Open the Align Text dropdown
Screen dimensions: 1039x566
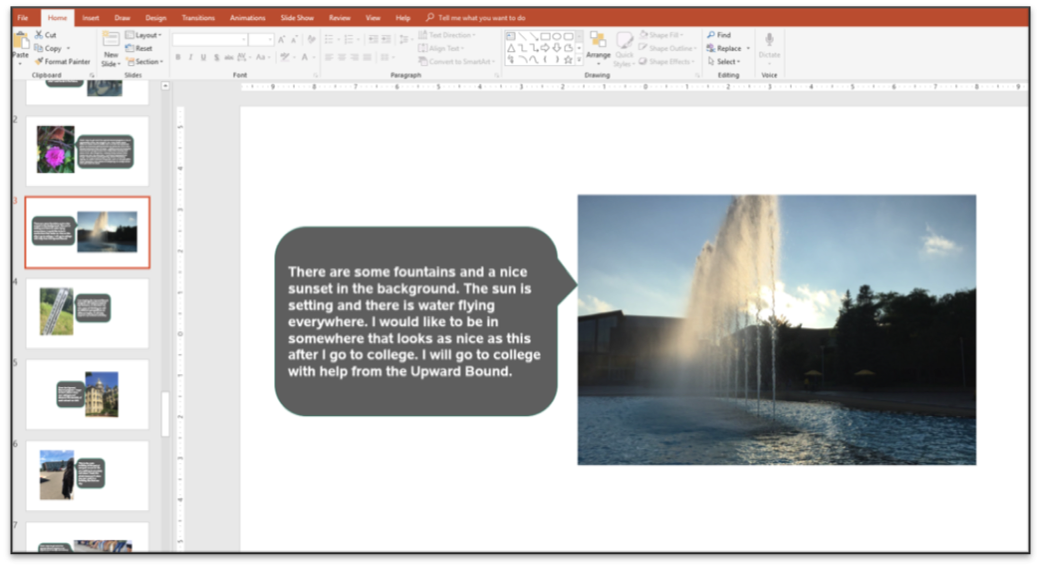pyautogui.click(x=441, y=48)
